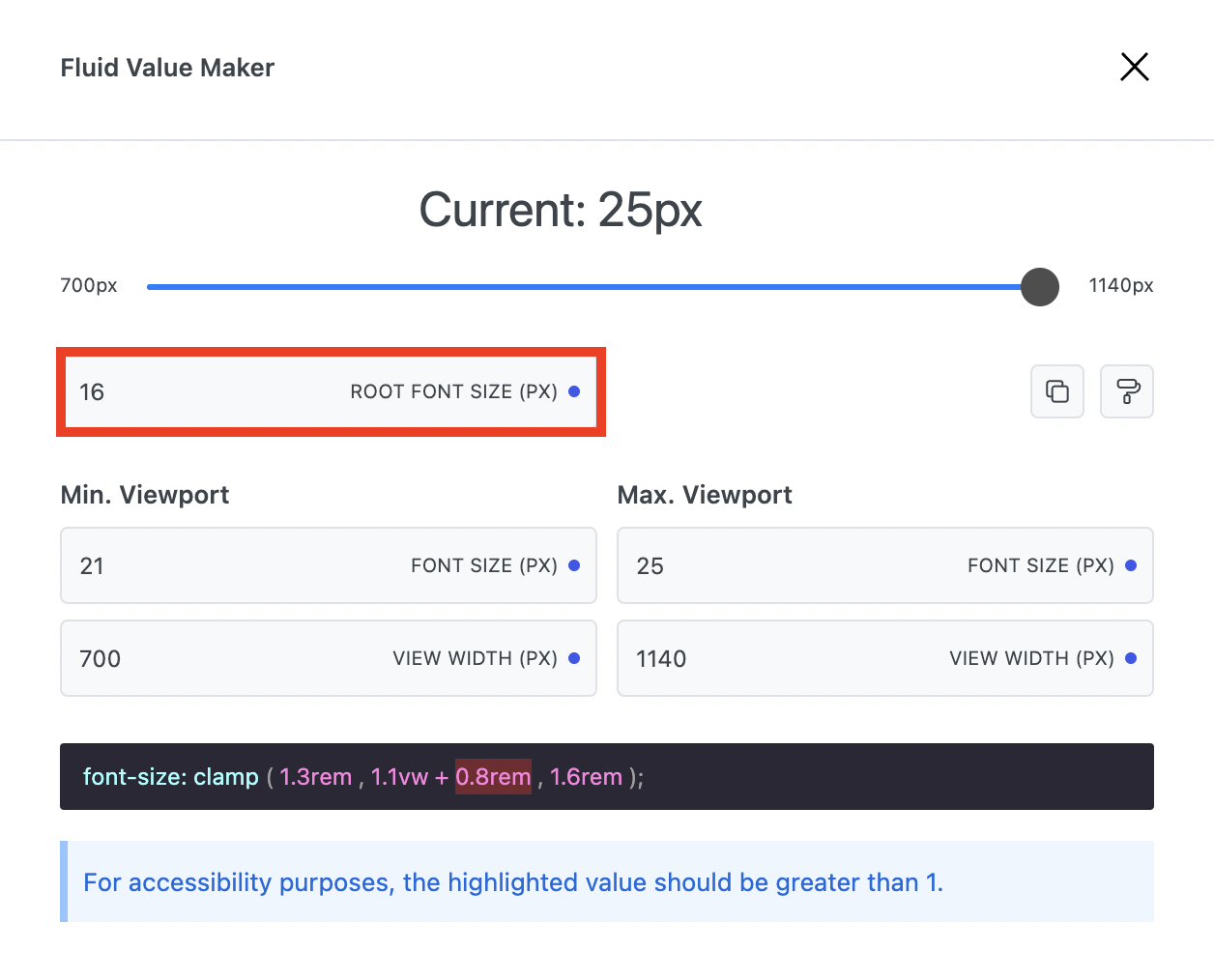Viewport: 1214px width, 980px height.
Task: Click the viewport width slider handle
Action: coord(1040,287)
